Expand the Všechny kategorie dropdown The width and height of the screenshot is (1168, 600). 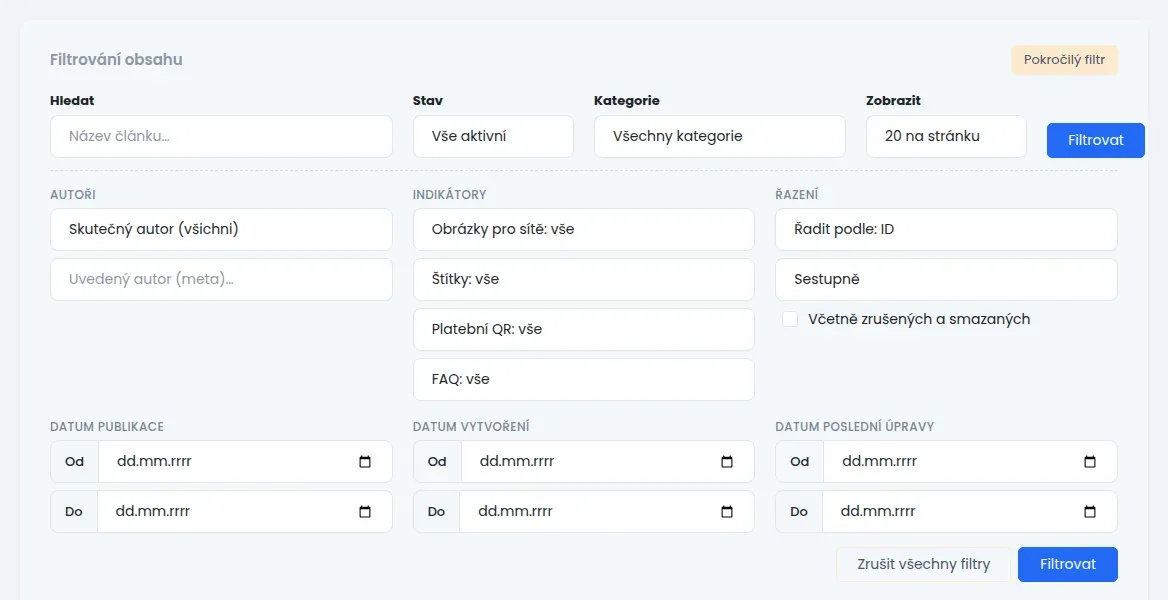(720, 136)
